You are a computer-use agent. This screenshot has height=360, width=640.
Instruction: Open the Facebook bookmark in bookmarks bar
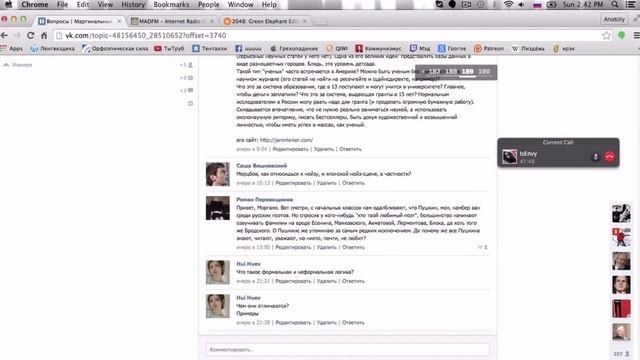(248, 49)
